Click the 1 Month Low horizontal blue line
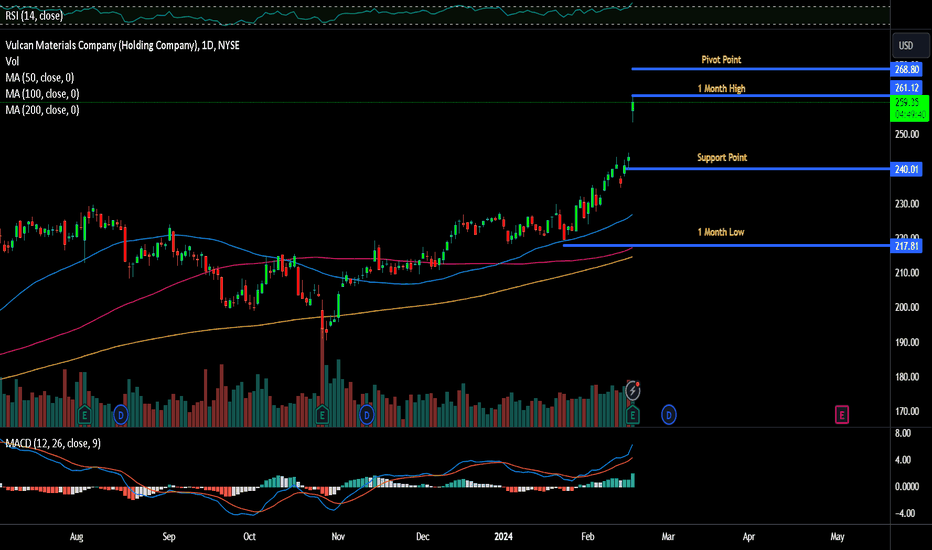Screen dimensions: 932x550 [x=726, y=245]
